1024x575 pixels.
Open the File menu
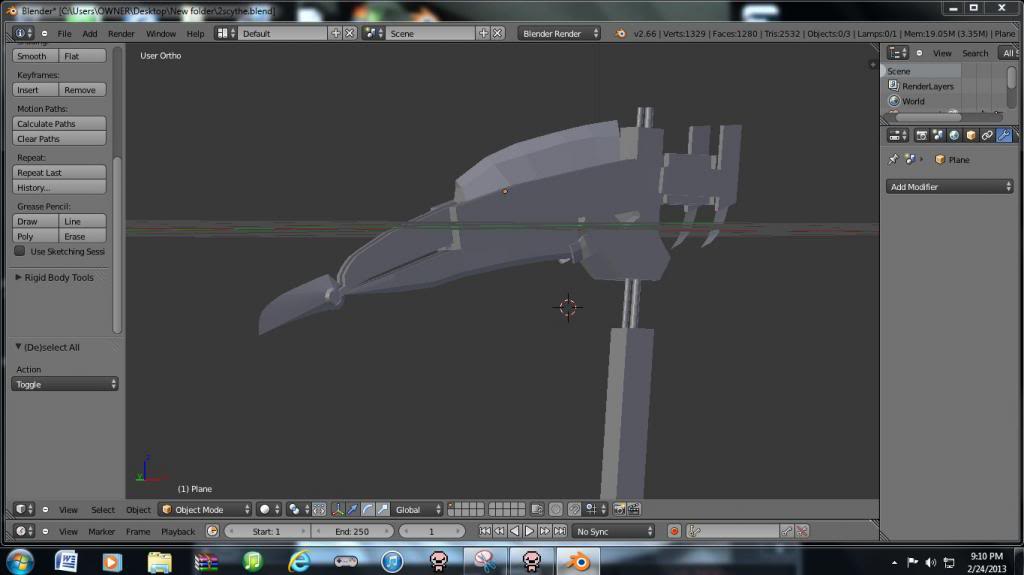[x=65, y=33]
